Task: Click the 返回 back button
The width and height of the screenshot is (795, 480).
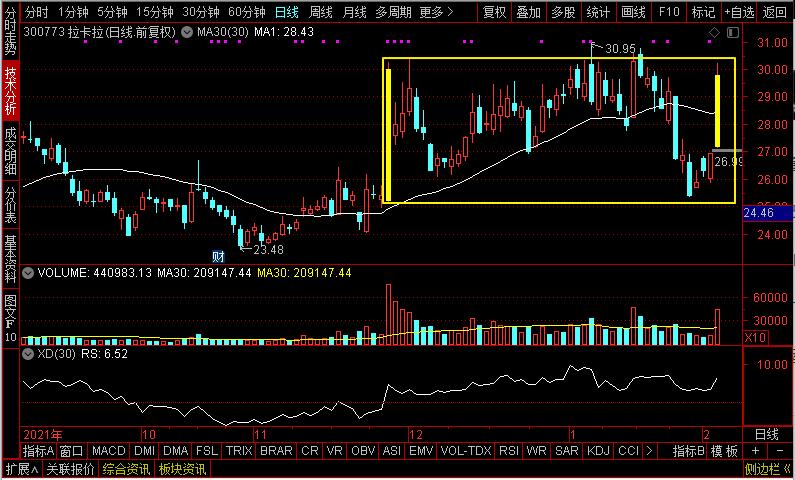Action: pyautogui.click(x=775, y=12)
